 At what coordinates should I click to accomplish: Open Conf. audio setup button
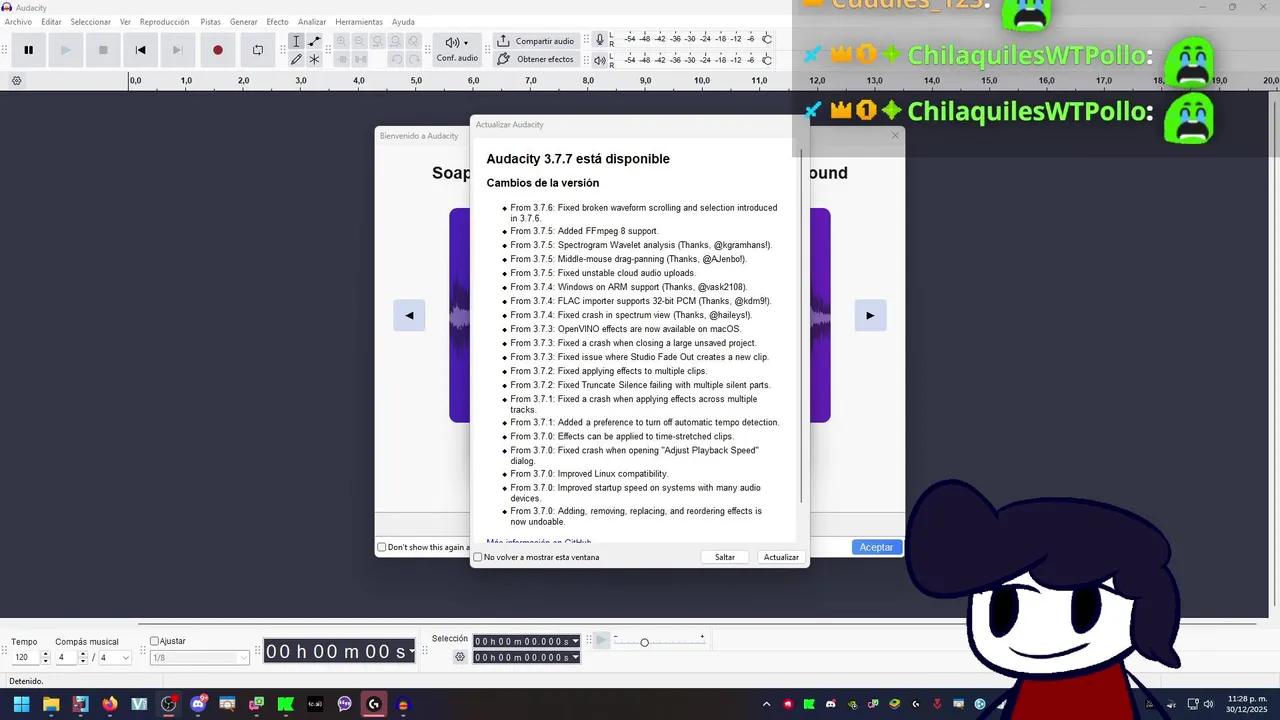[x=457, y=49]
